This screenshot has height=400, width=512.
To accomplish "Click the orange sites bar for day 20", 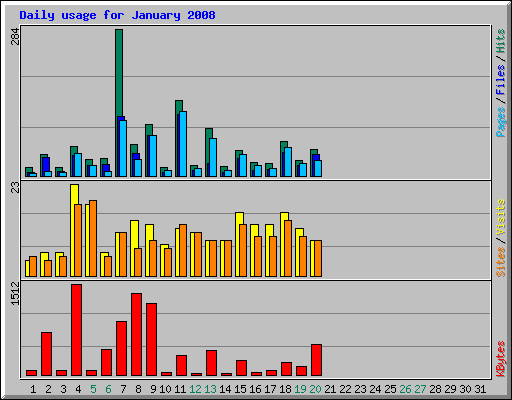I will point(318,258).
